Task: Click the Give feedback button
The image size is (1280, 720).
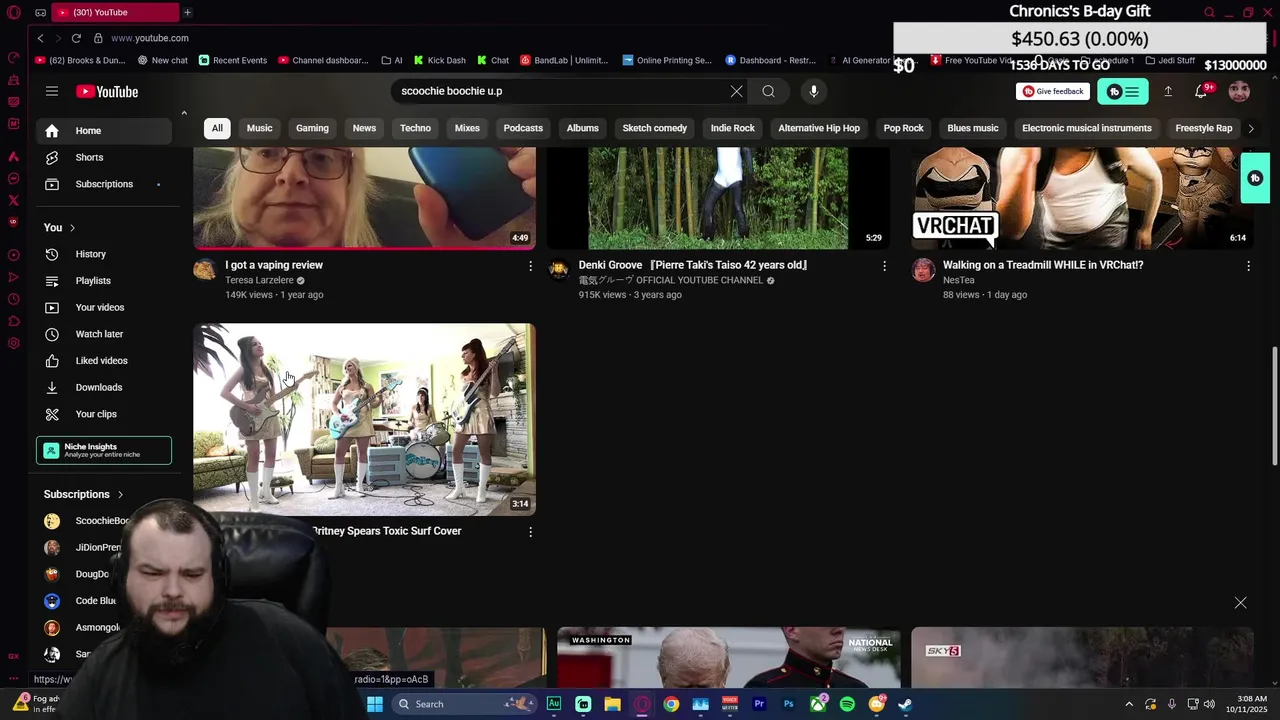Action: [x=1053, y=91]
